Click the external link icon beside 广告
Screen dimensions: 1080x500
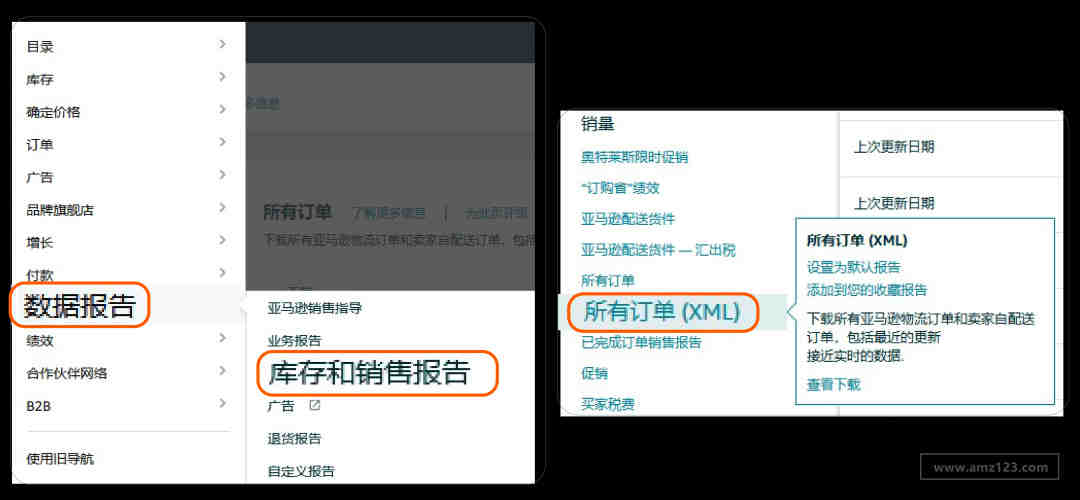315,405
